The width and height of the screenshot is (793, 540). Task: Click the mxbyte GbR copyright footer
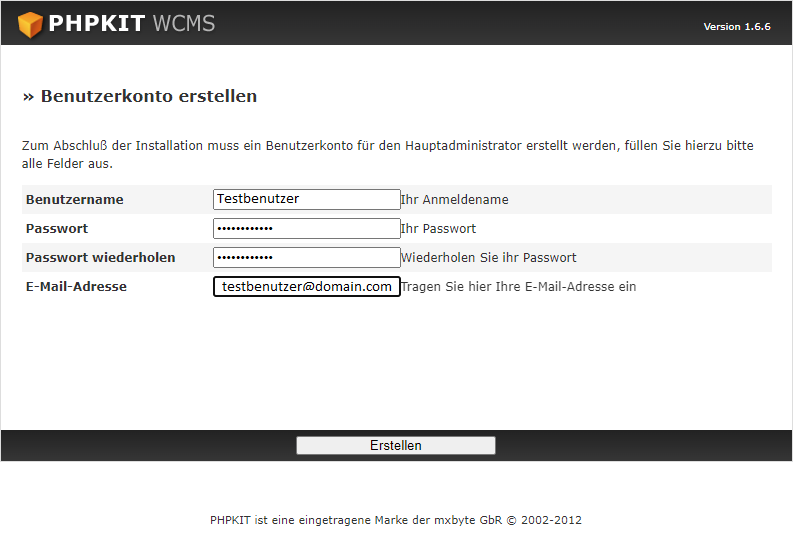click(395, 520)
